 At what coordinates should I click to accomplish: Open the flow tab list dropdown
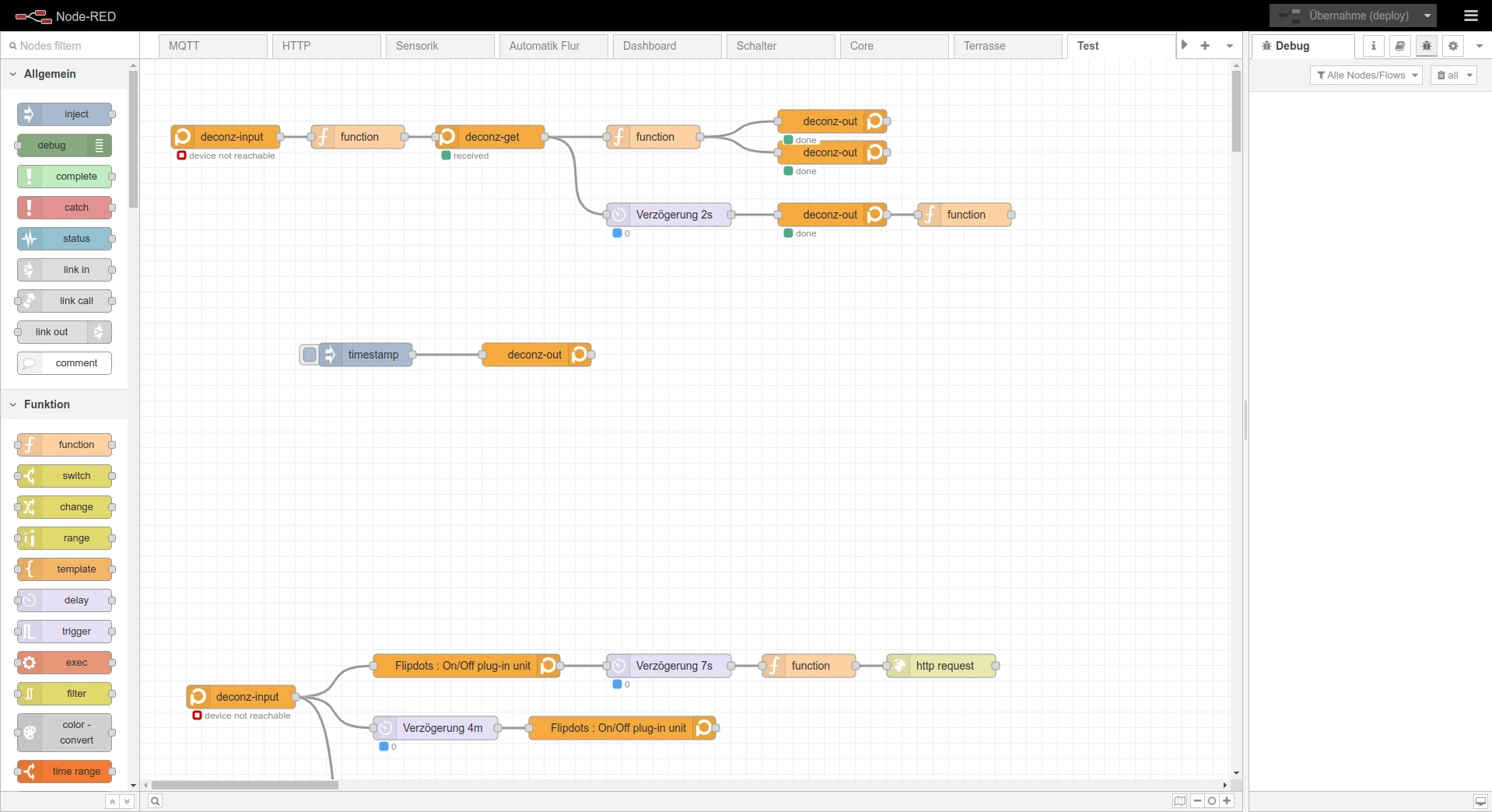pyautogui.click(x=1230, y=46)
